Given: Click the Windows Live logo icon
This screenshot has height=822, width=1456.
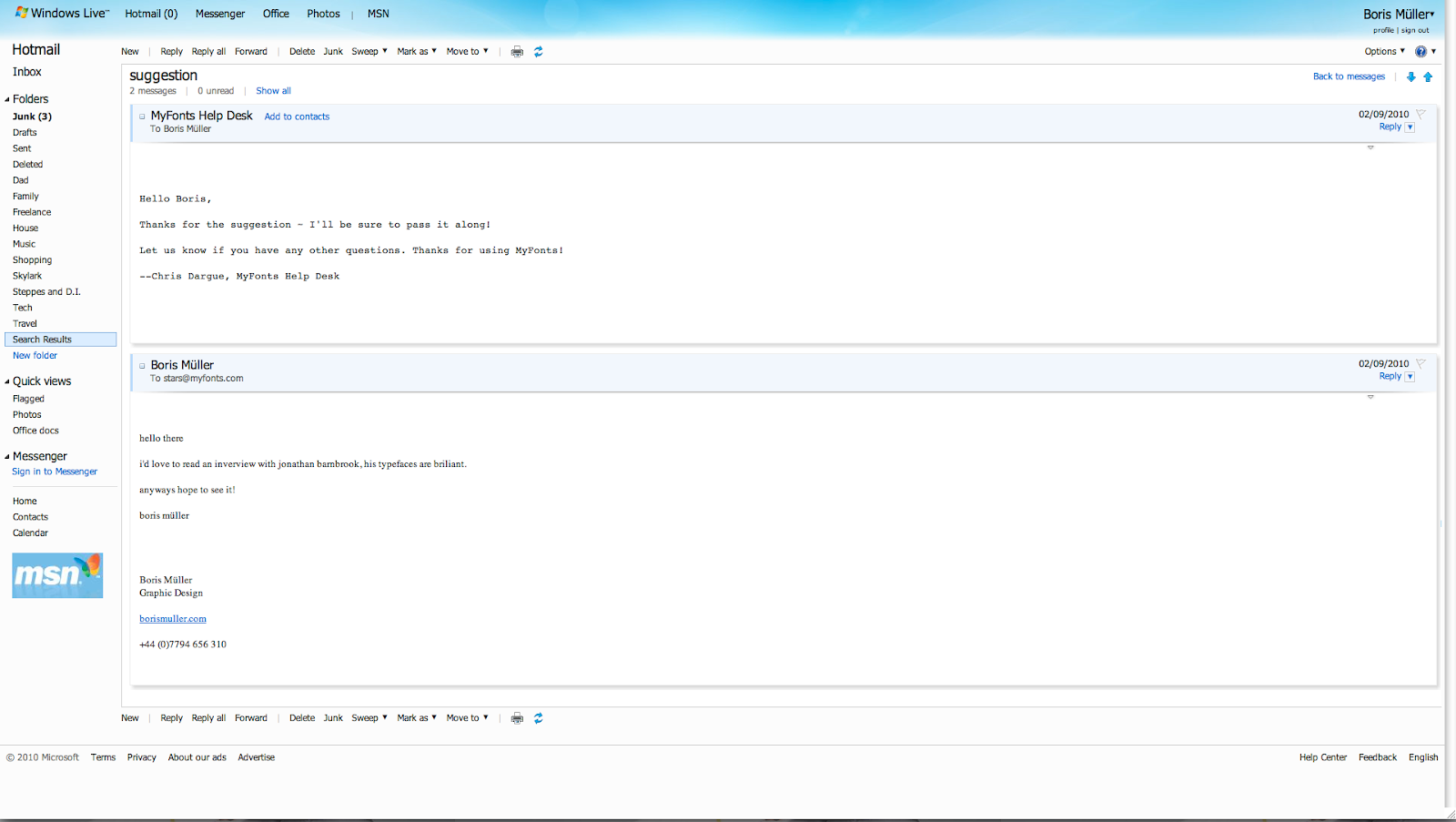Looking at the screenshot, I should pos(22,13).
